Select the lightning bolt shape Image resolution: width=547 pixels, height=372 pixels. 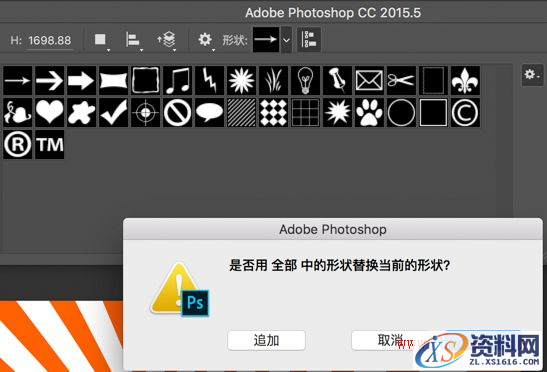[x=209, y=81]
